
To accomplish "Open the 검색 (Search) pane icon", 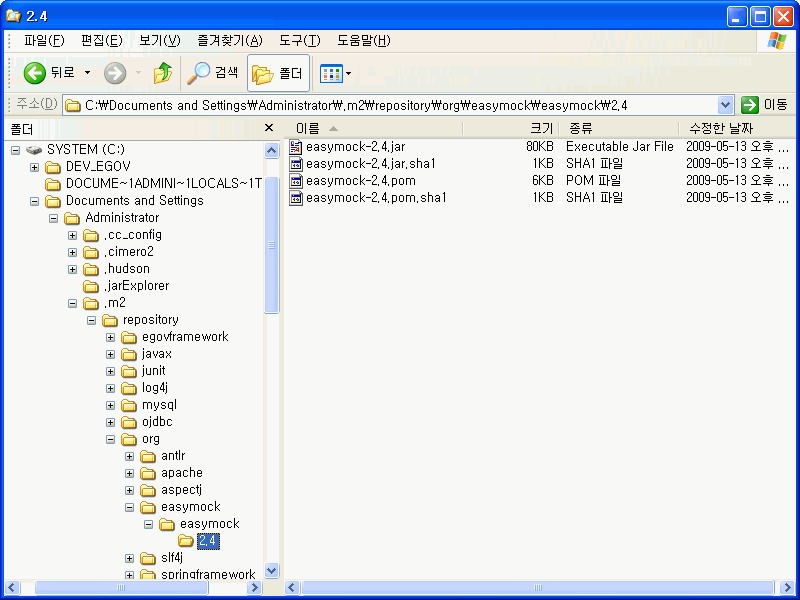I will point(201,72).
